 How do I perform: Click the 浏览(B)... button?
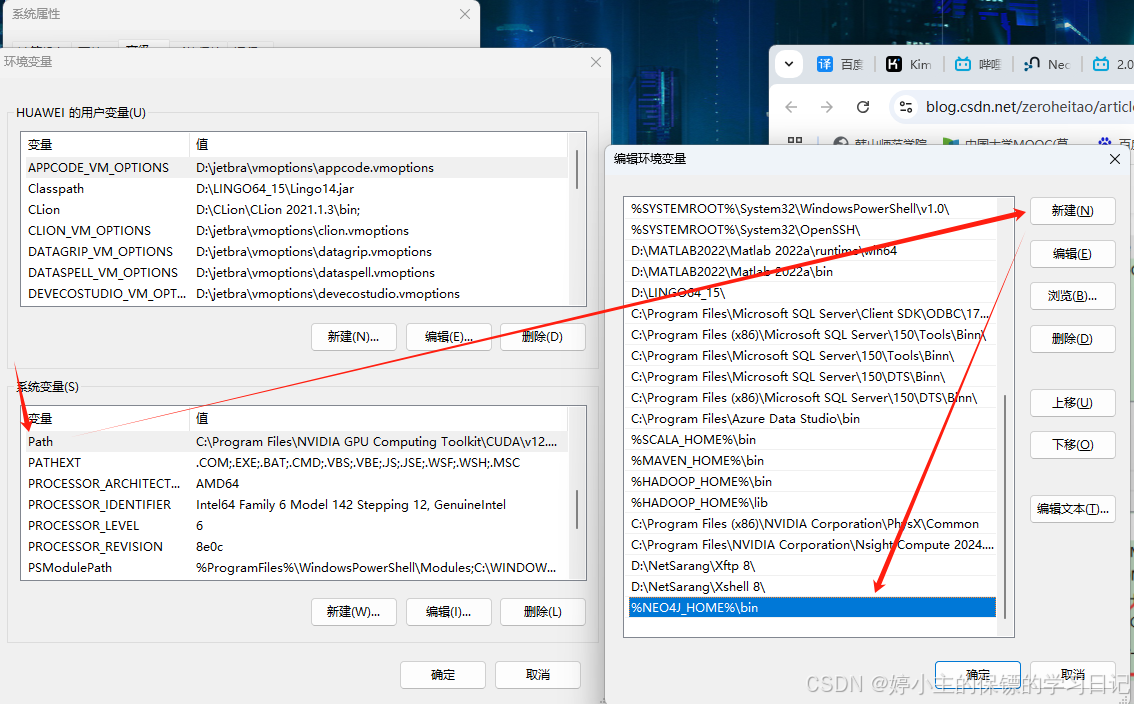pyautogui.click(x=1072, y=295)
